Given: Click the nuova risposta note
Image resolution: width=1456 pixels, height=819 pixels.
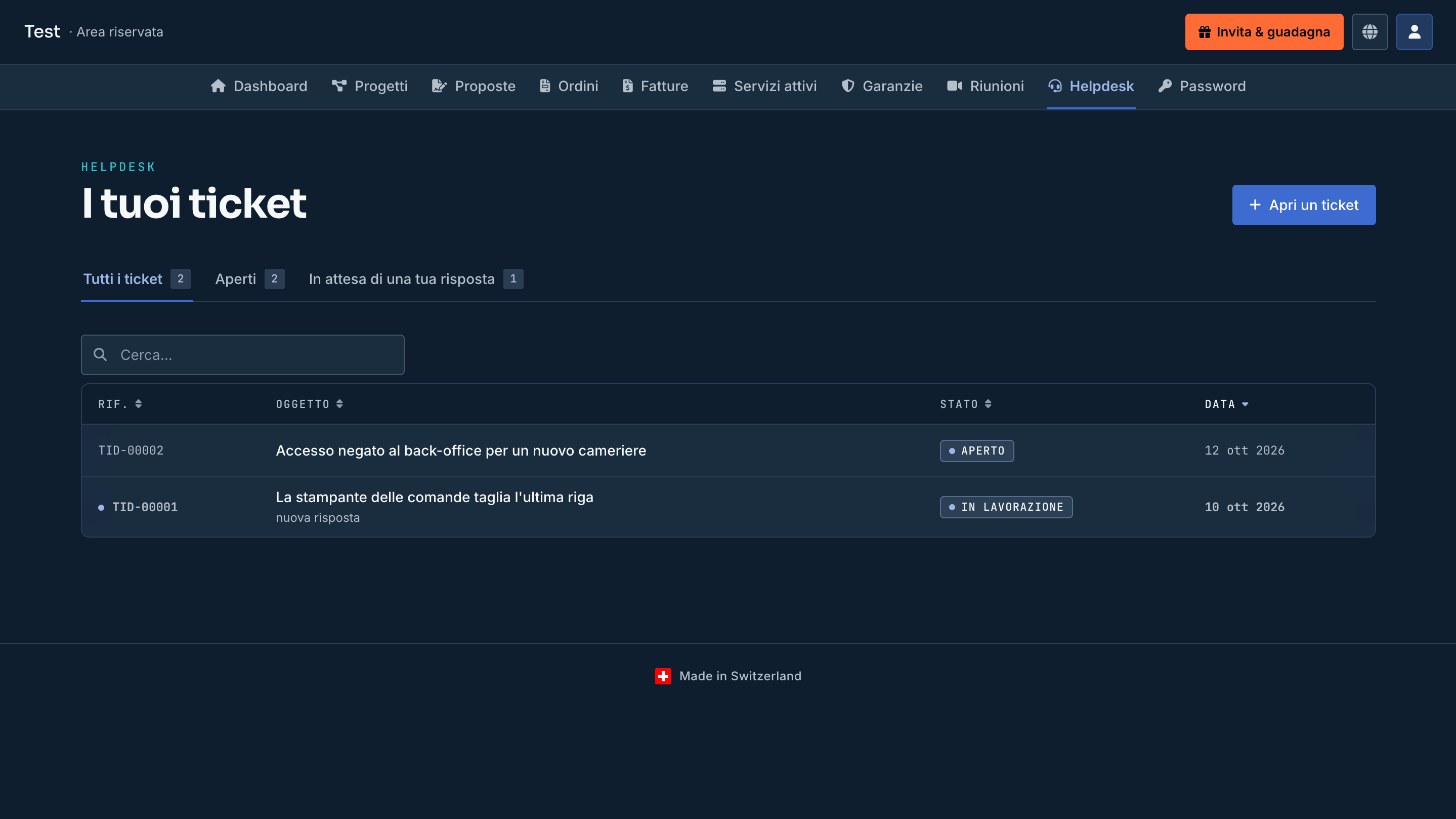Looking at the screenshot, I should [x=318, y=518].
